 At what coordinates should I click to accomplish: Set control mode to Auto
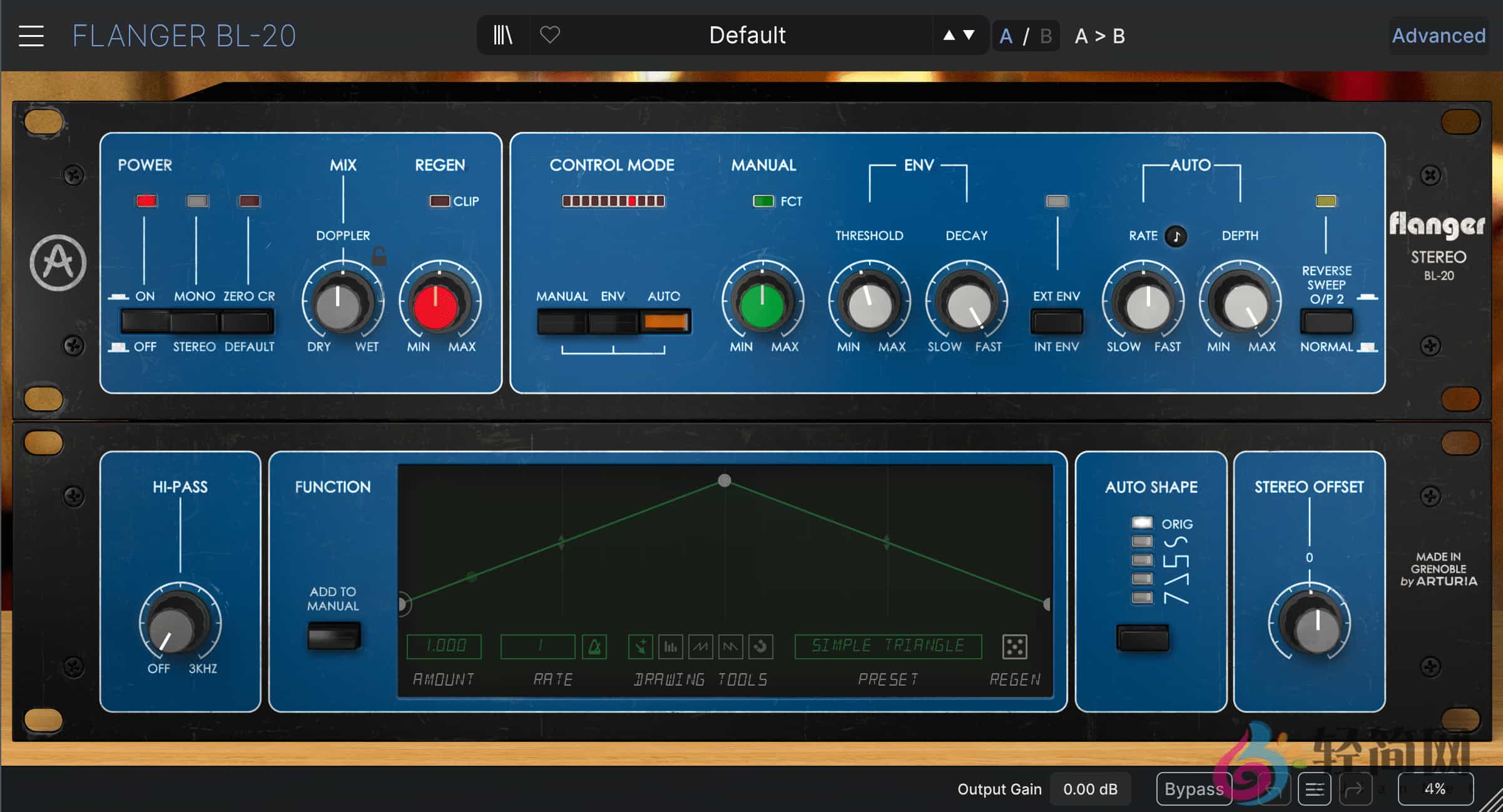click(665, 322)
